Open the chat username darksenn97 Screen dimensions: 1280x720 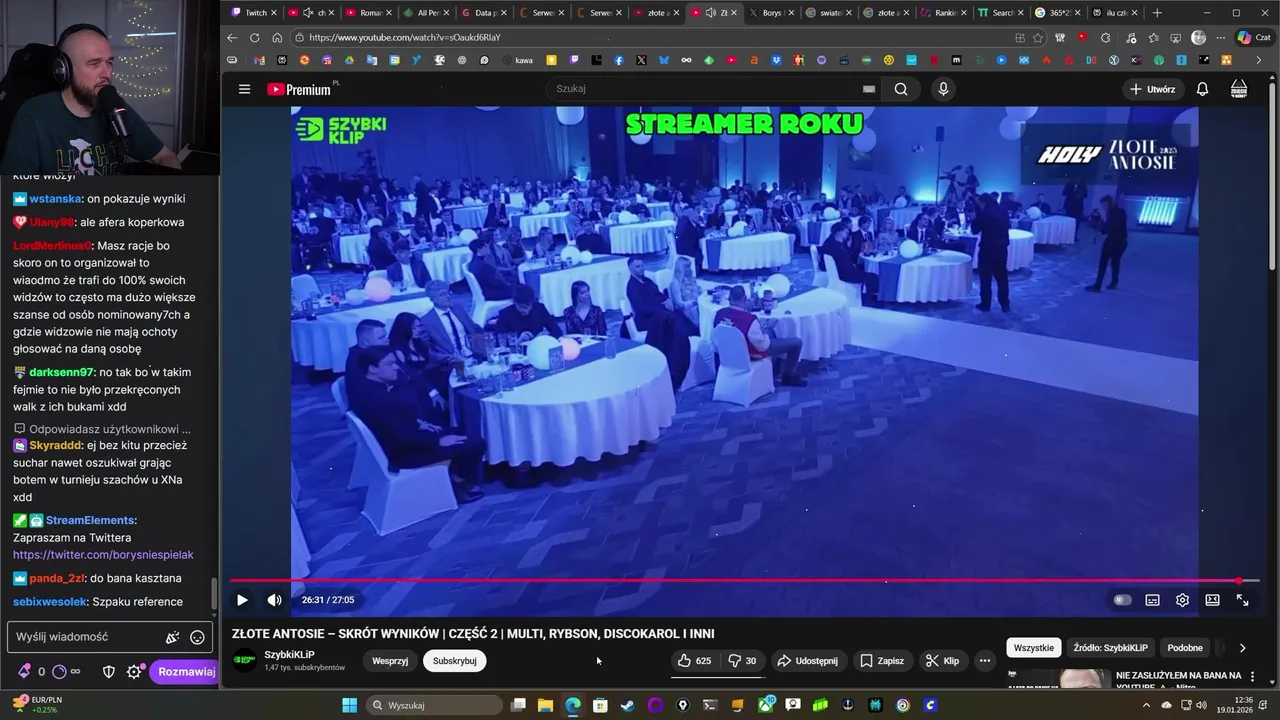click(61, 372)
